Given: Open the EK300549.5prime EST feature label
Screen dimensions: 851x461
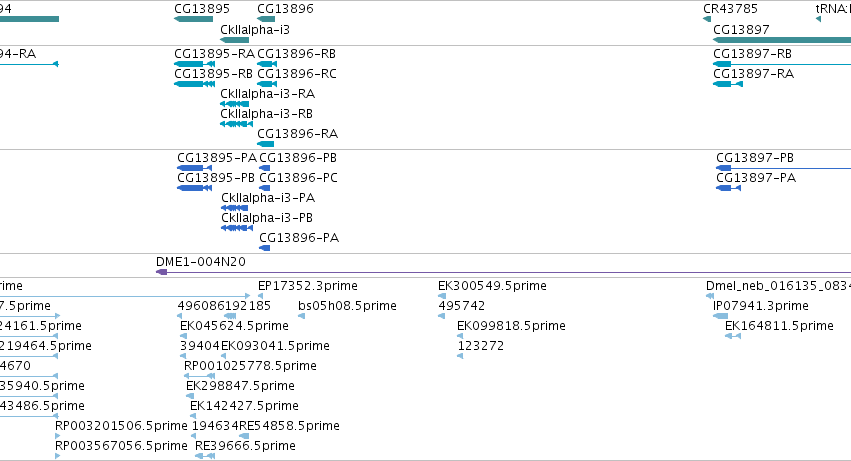Looking at the screenshot, I should [x=492, y=286].
